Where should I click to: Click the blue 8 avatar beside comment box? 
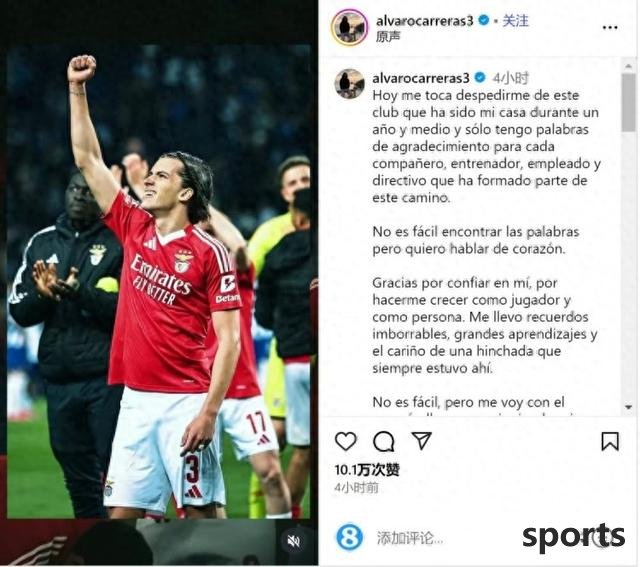coord(349,536)
